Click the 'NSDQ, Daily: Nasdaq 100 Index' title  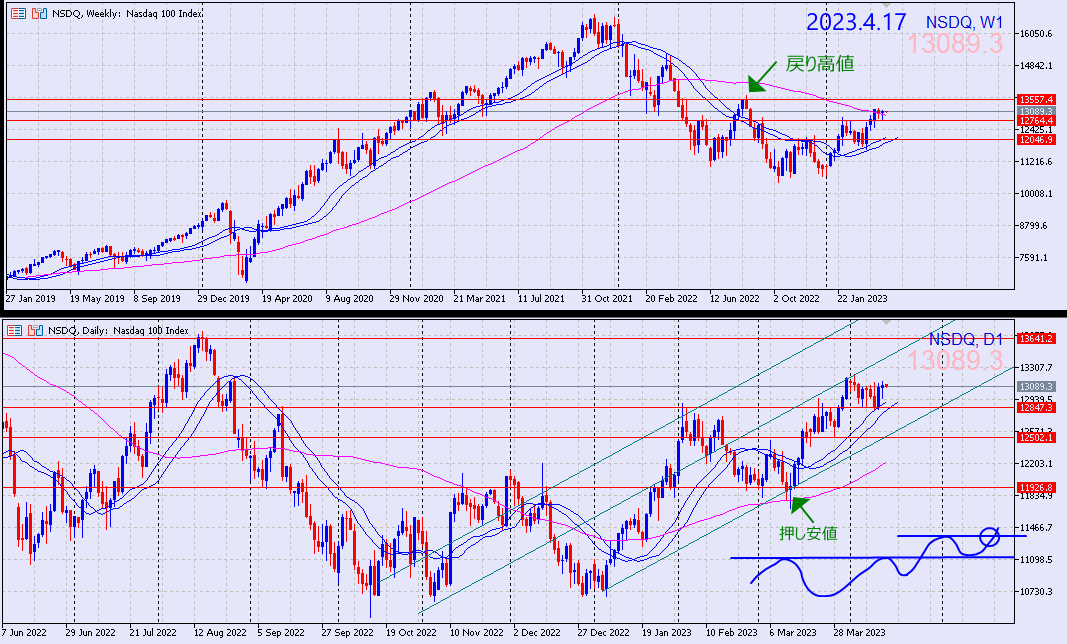(x=118, y=331)
